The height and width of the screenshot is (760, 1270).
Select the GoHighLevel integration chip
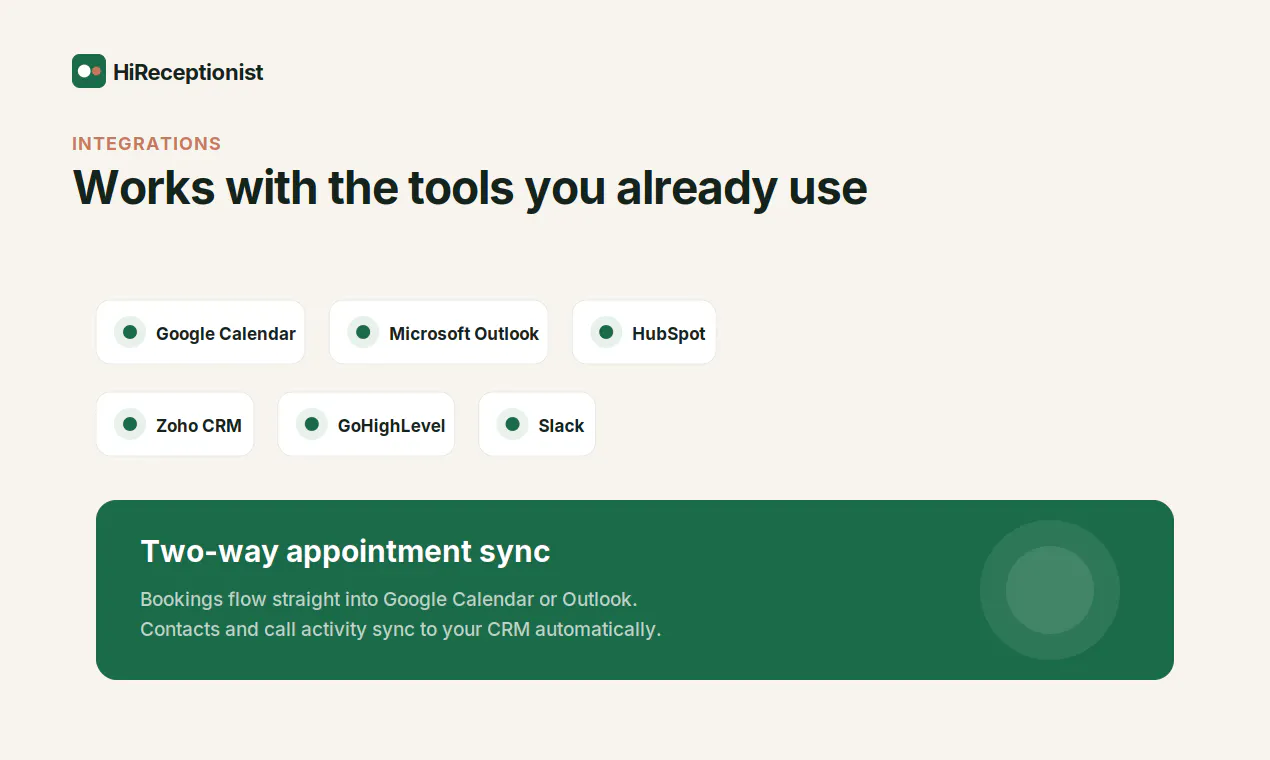pos(366,424)
